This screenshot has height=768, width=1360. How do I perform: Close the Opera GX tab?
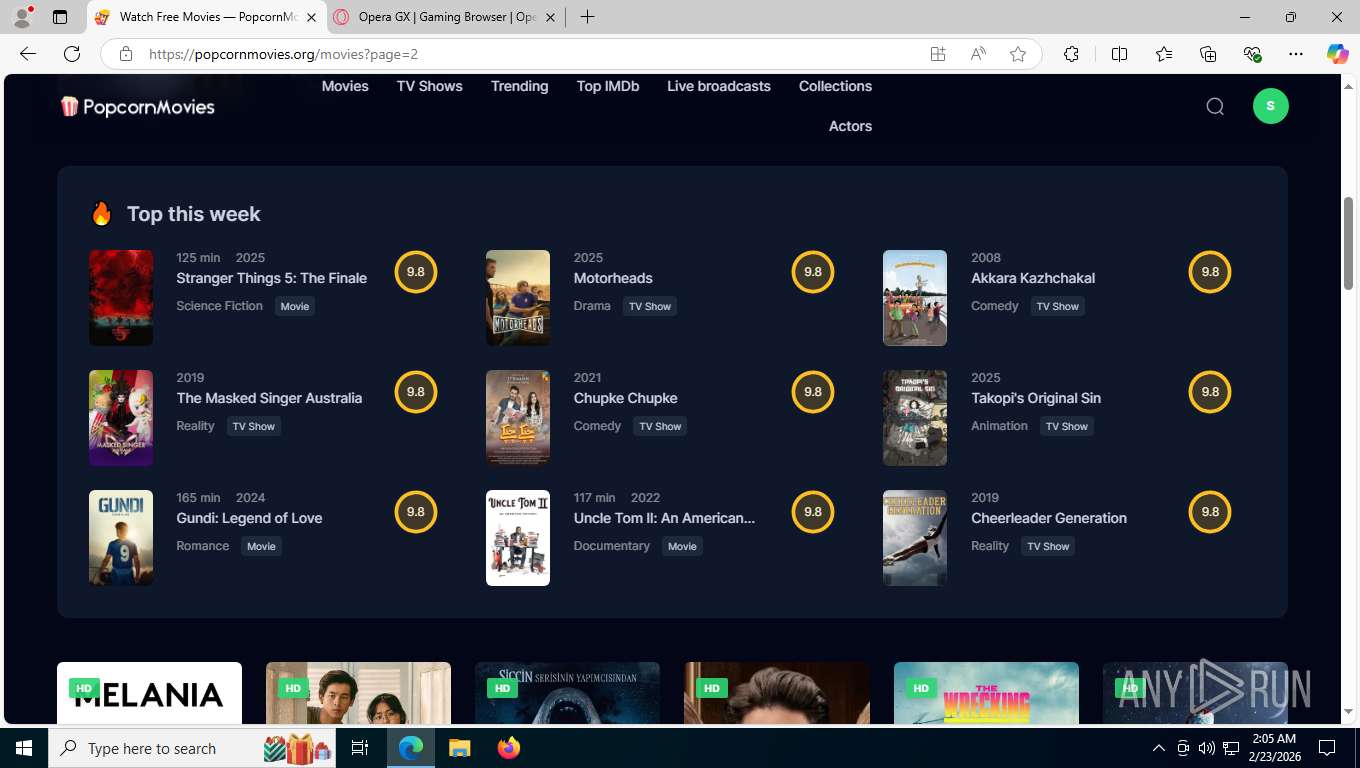(550, 17)
